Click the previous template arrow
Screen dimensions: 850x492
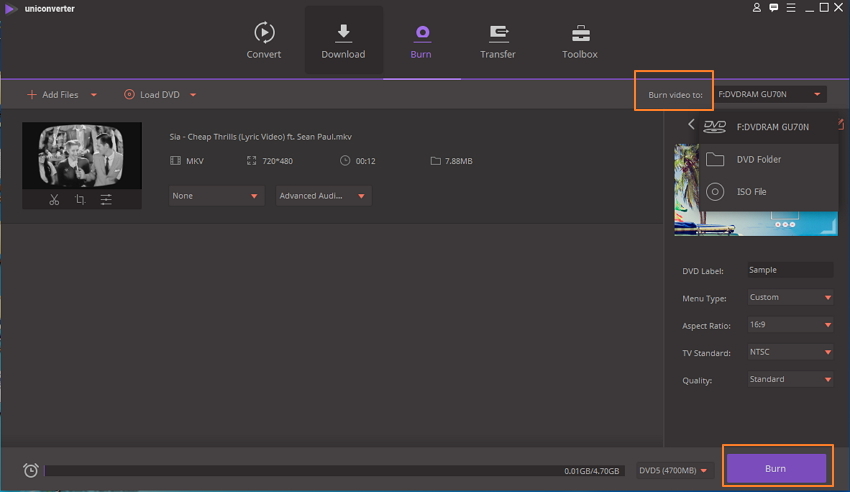(691, 124)
